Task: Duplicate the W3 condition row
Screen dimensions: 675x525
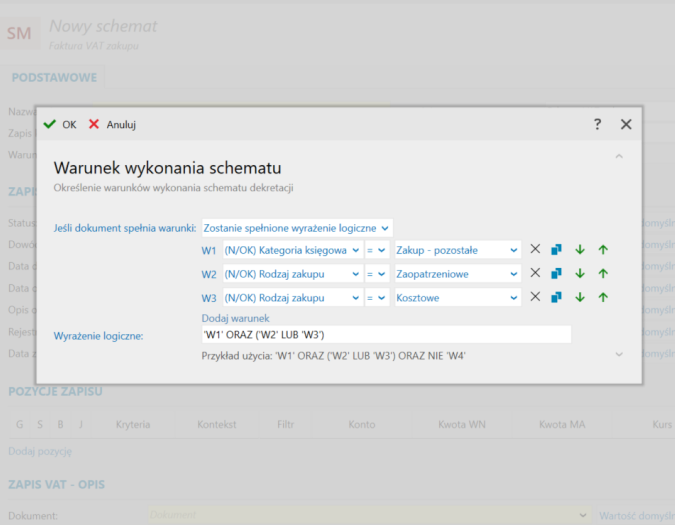Action: click(557, 297)
